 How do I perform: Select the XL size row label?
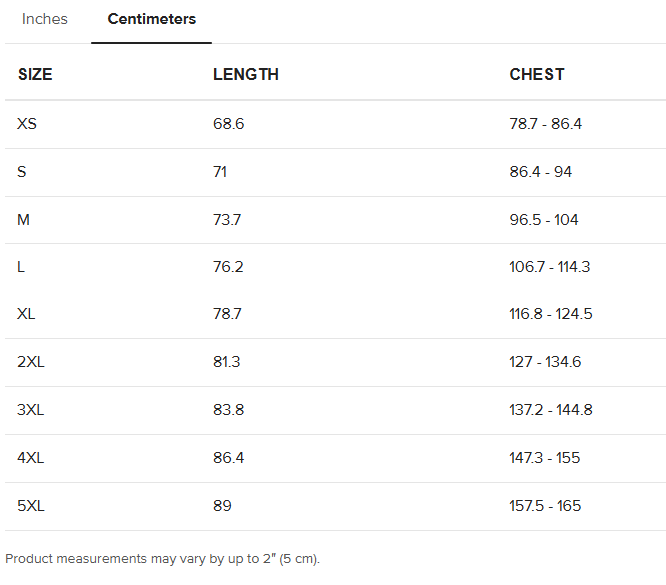tap(26, 314)
